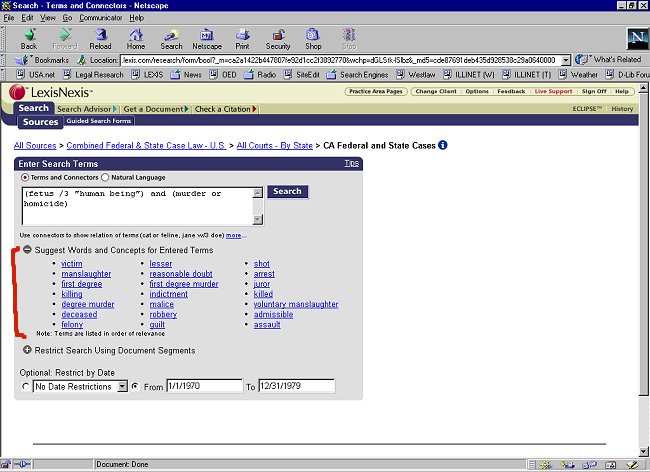
Task: Open the Home page toolbar icon
Action: [136, 39]
